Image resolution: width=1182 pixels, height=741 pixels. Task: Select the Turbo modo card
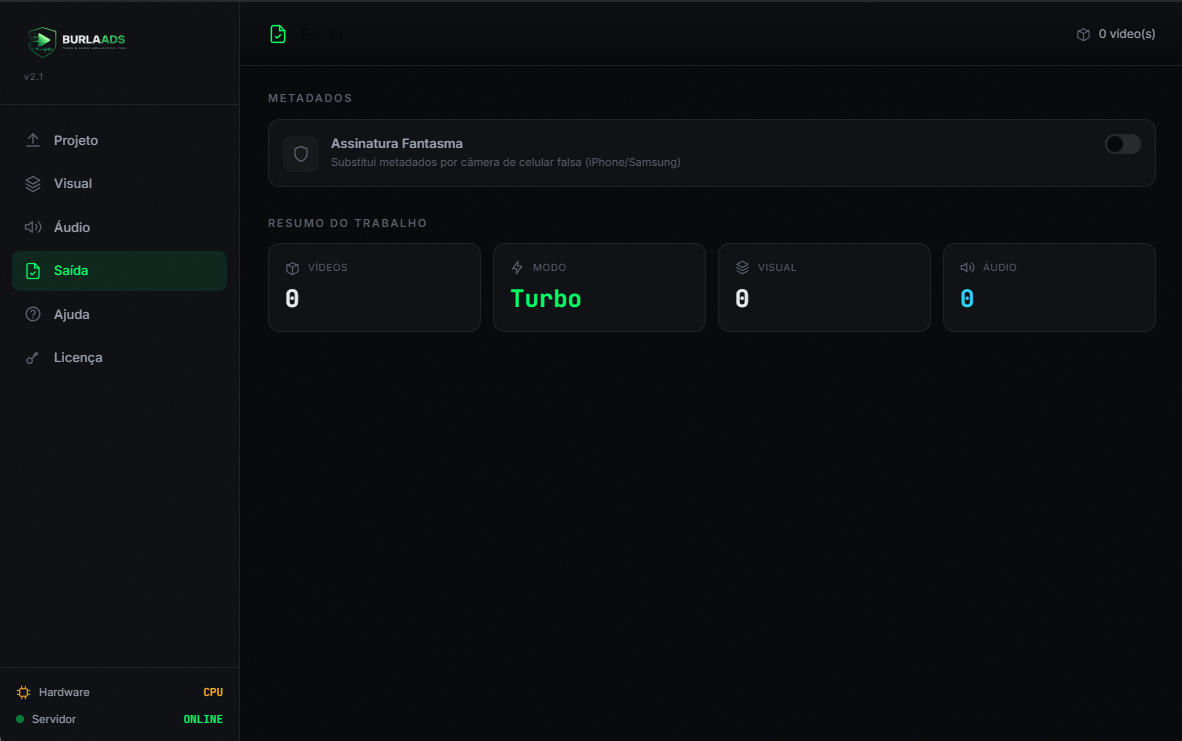[x=599, y=287]
